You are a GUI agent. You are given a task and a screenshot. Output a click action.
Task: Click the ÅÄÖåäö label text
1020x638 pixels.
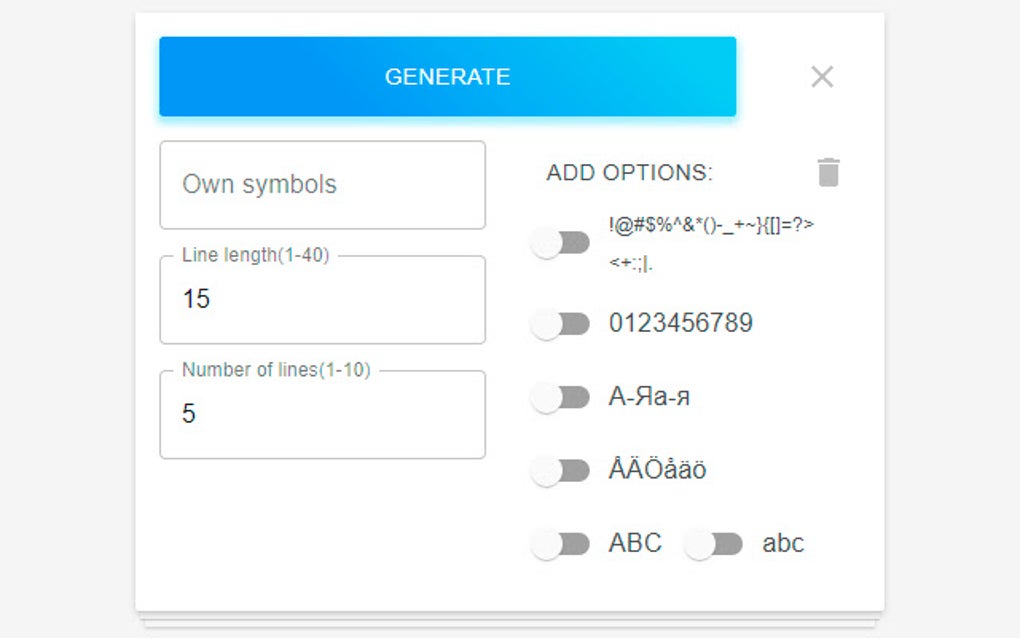tap(656, 469)
